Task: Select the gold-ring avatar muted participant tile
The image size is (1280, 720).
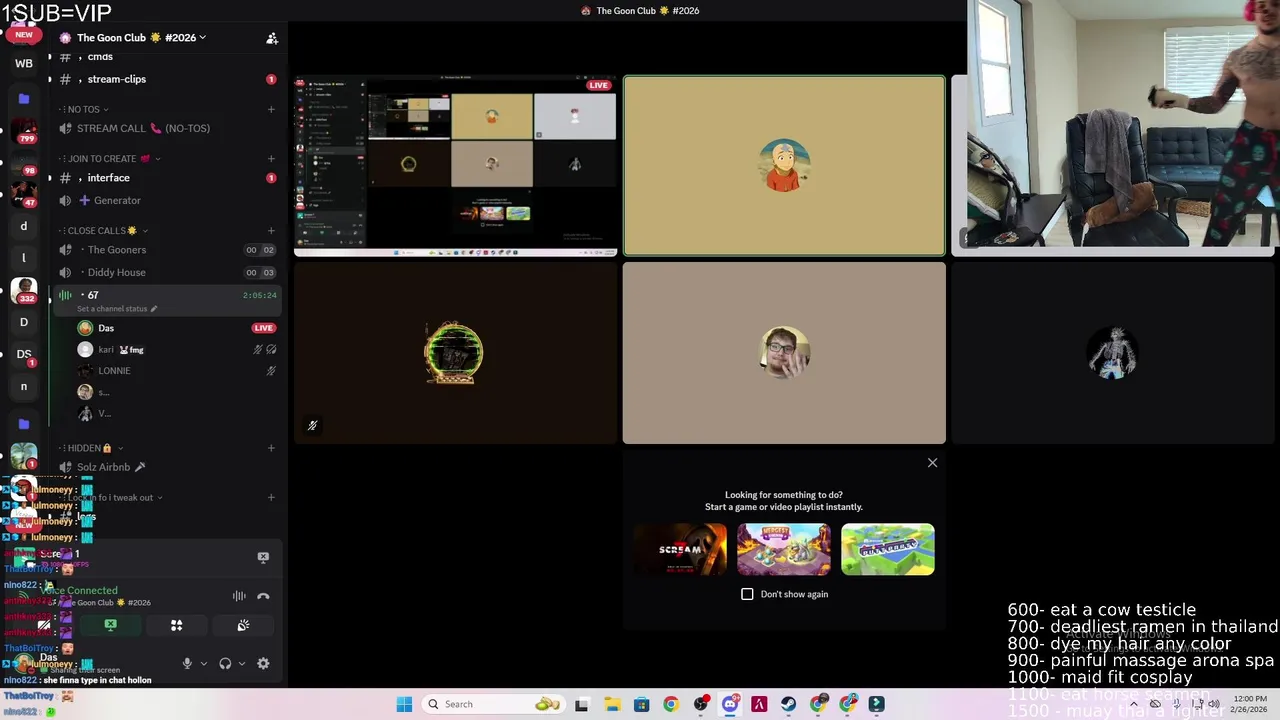Action: (456, 353)
